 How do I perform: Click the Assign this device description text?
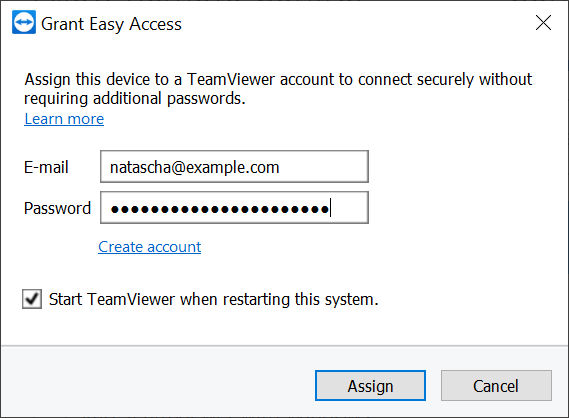point(278,80)
